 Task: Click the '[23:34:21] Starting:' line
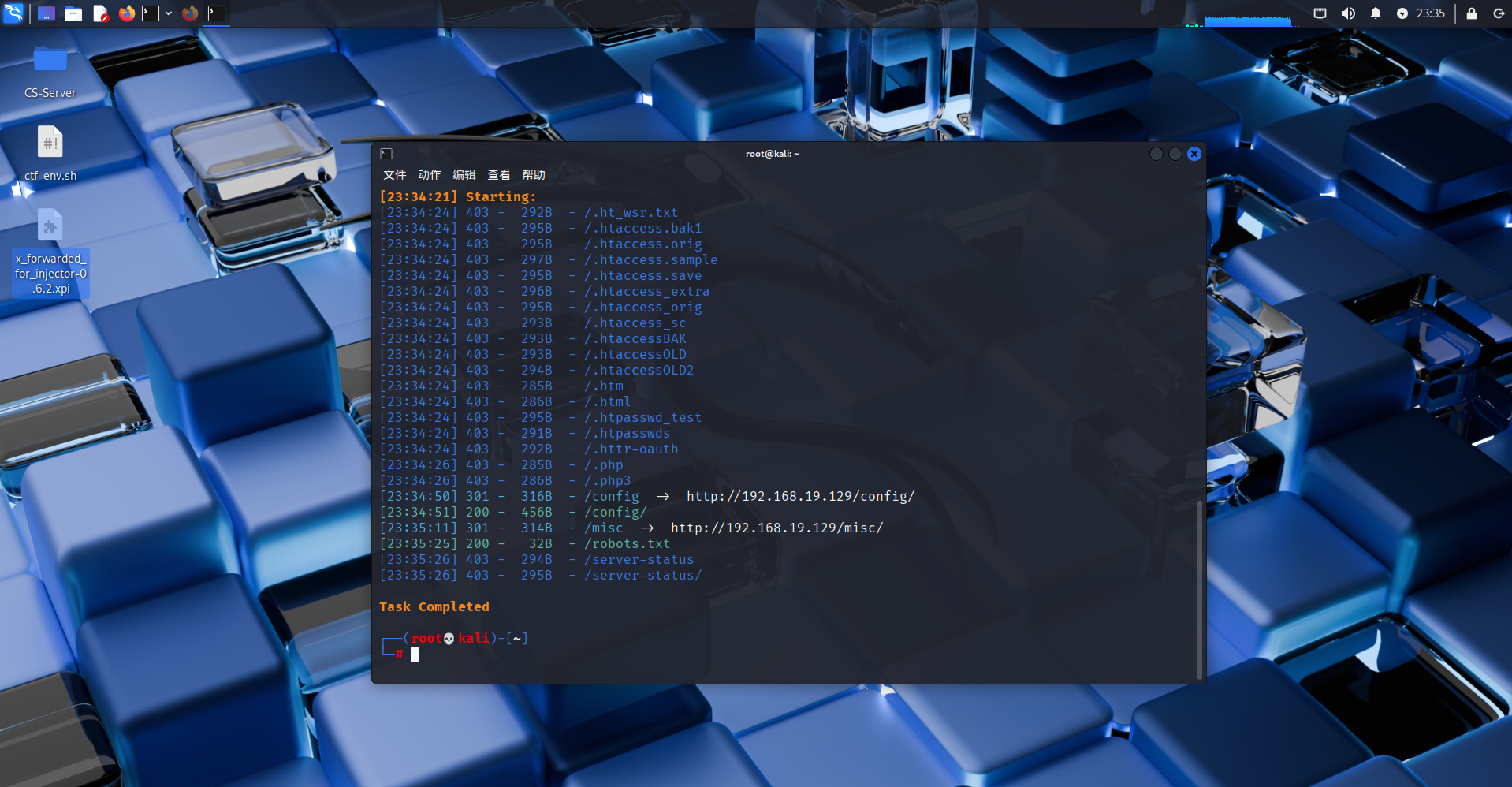(x=457, y=196)
